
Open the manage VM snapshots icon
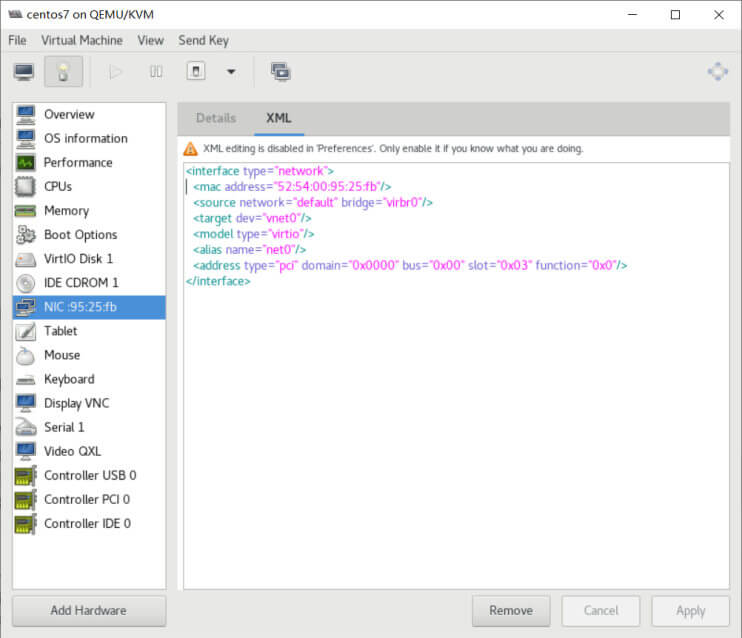coord(281,72)
